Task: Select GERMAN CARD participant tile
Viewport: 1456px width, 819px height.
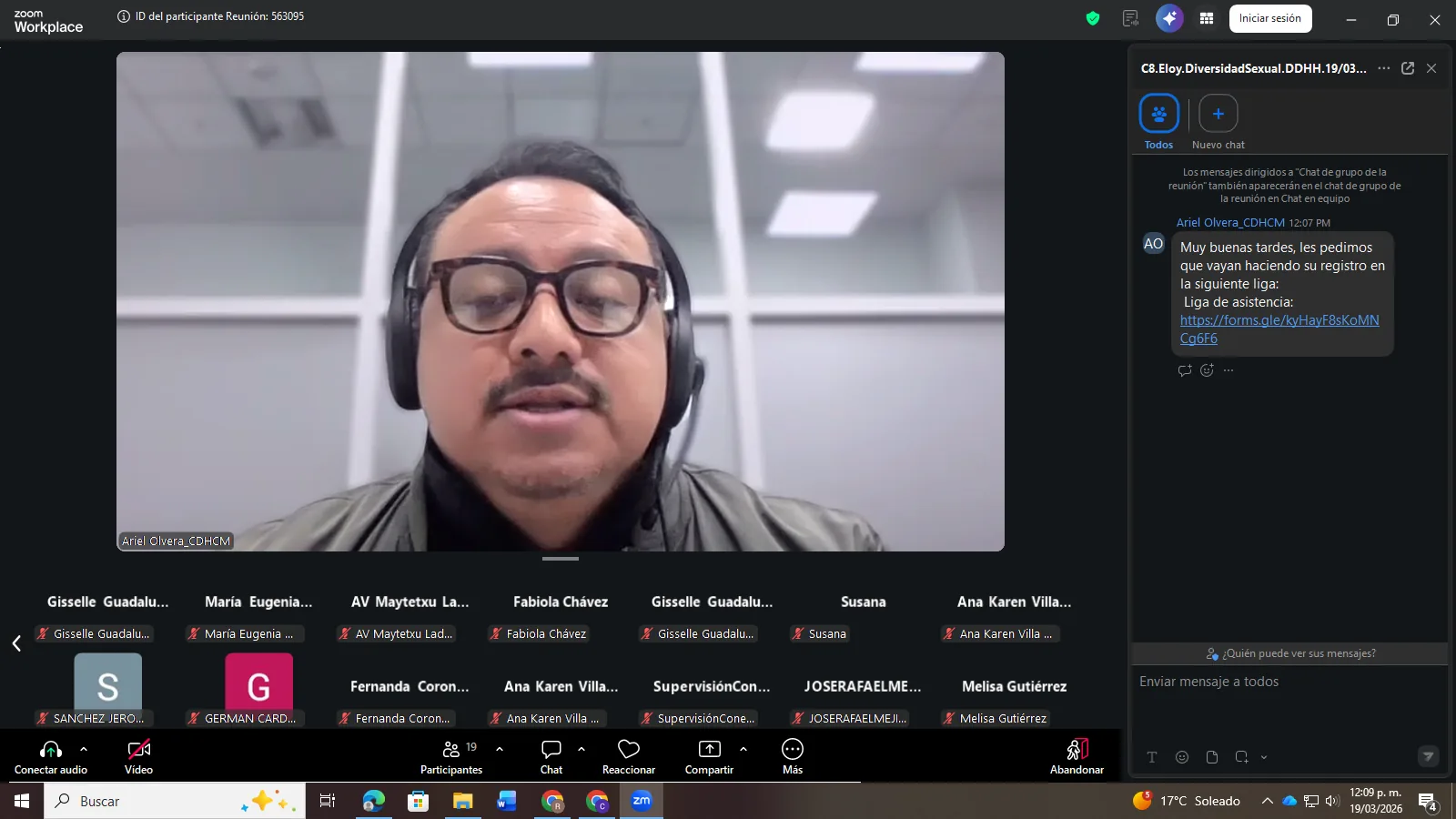Action: [258, 689]
